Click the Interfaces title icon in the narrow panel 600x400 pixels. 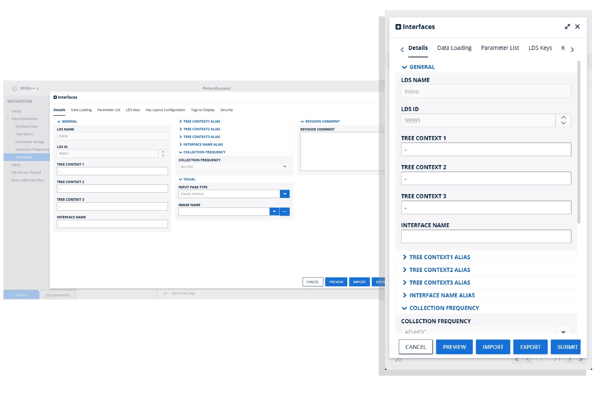coord(398,27)
